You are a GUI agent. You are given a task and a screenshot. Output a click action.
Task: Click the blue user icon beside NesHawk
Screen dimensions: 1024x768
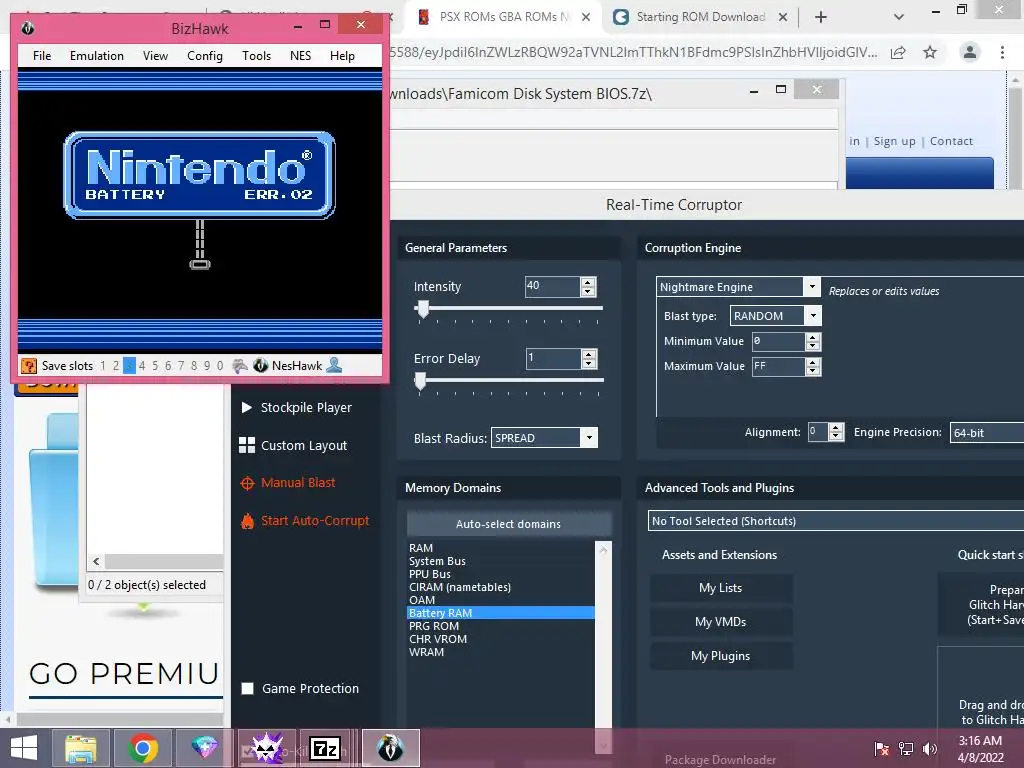point(334,365)
